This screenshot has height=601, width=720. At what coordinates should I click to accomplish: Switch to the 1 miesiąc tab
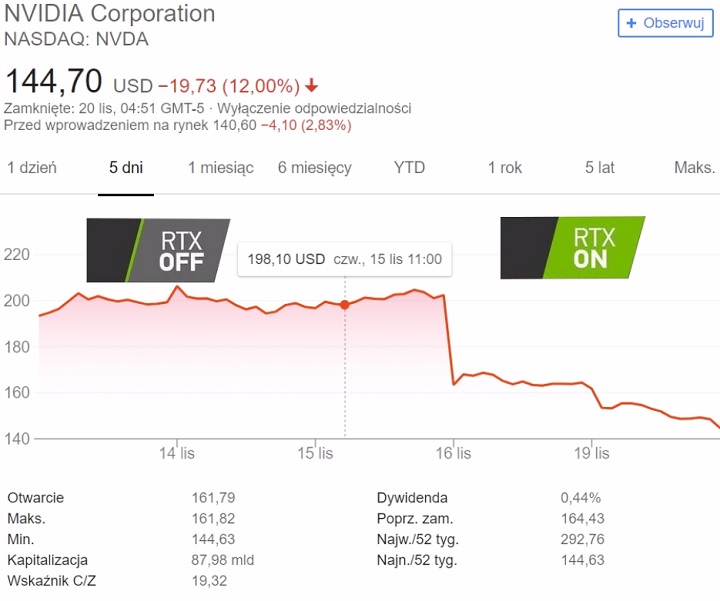[220, 167]
